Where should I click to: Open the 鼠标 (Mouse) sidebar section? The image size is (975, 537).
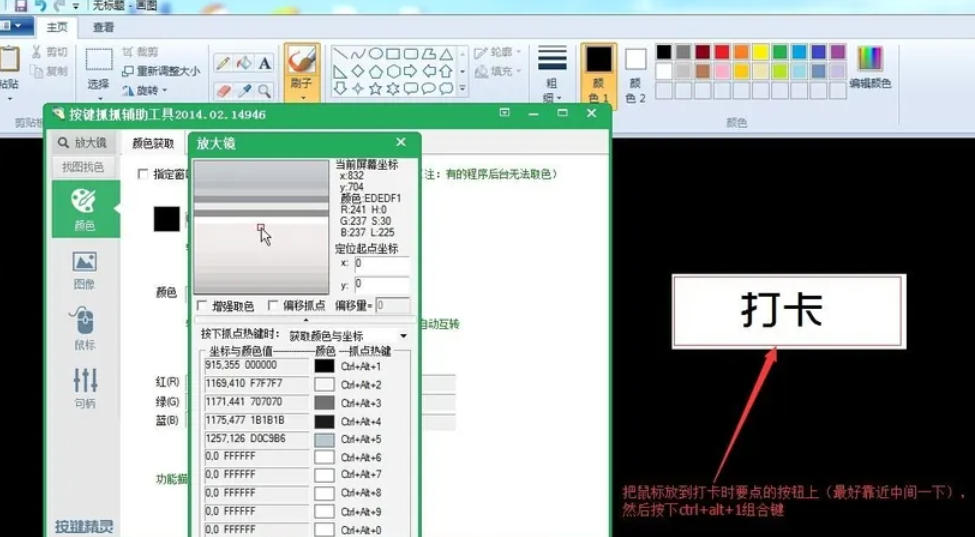coord(84,328)
